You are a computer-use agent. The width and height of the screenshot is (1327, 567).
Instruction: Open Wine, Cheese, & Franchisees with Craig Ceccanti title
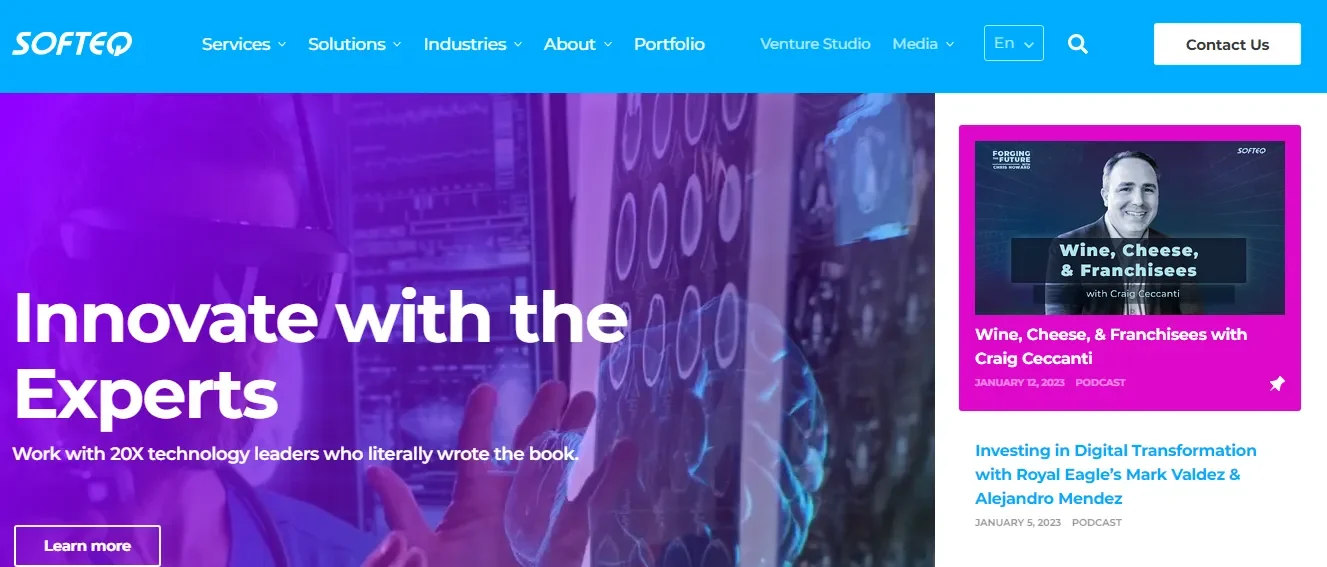point(1111,346)
